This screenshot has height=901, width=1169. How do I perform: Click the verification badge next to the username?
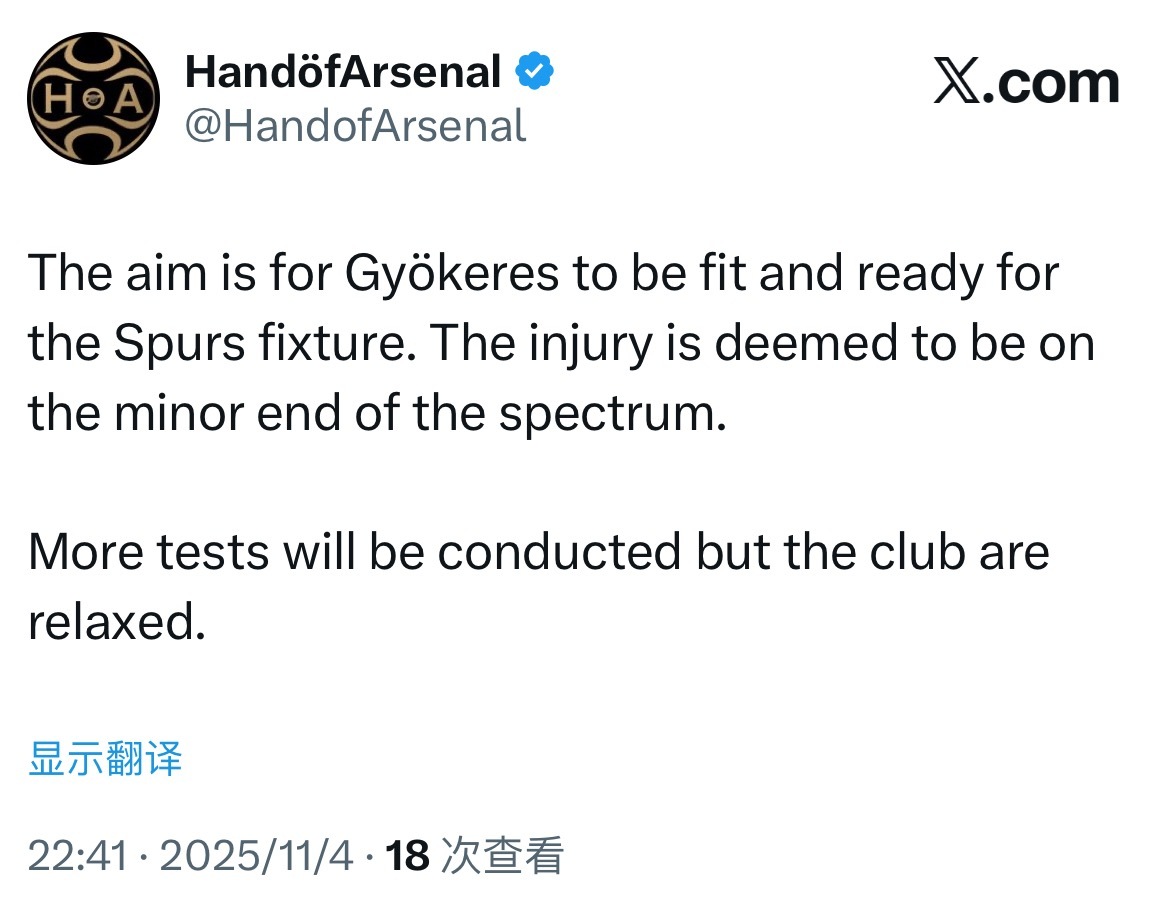click(535, 70)
